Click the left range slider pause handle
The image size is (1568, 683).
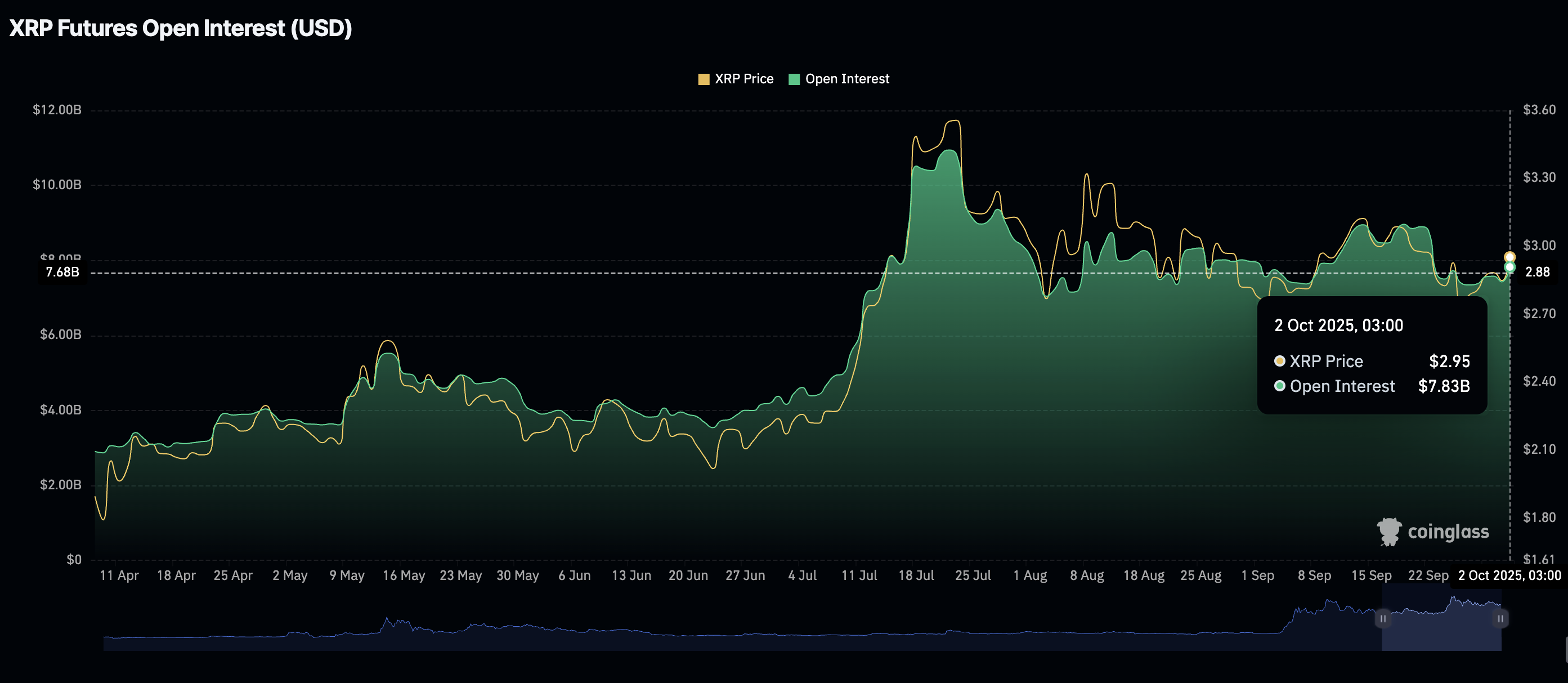[x=1382, y=618]
